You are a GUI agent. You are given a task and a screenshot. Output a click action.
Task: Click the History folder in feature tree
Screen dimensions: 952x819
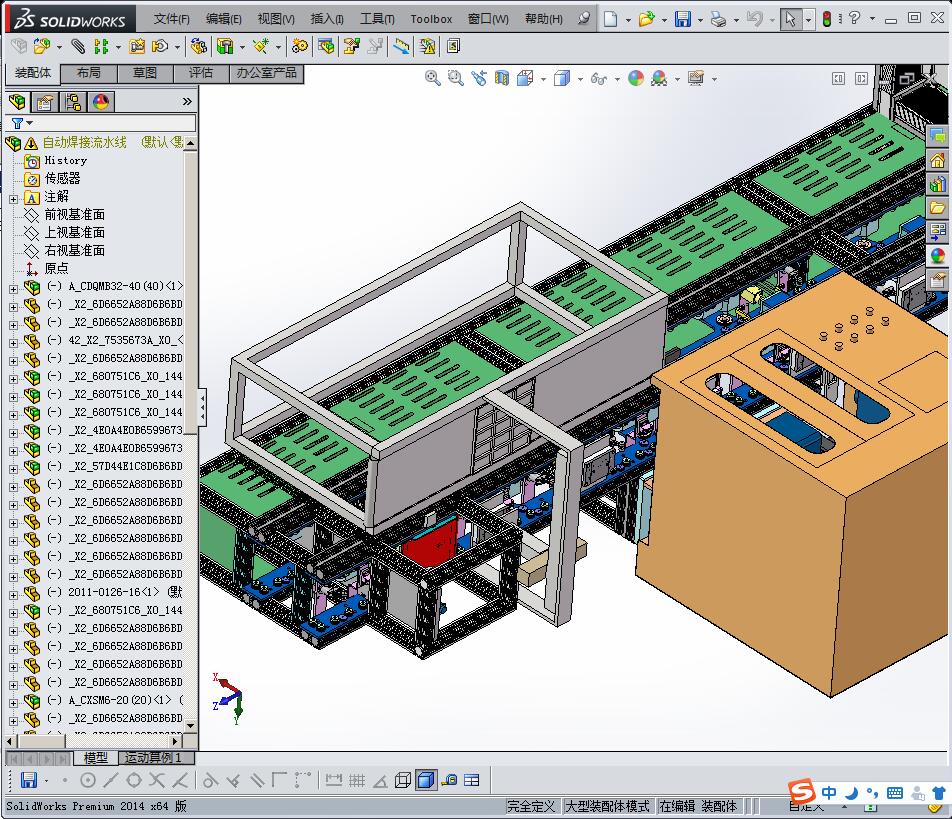pos(66,160)
